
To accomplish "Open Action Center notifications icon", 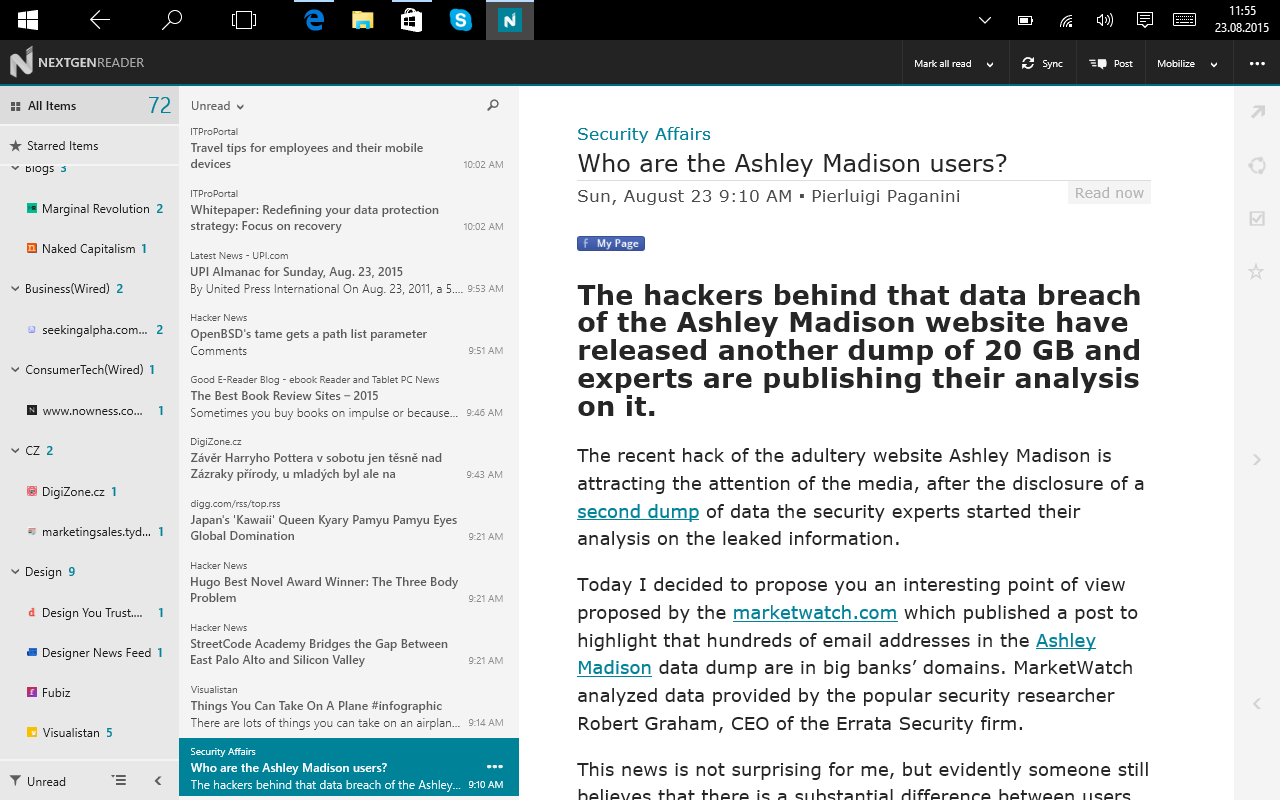I will click(1145, 20).
